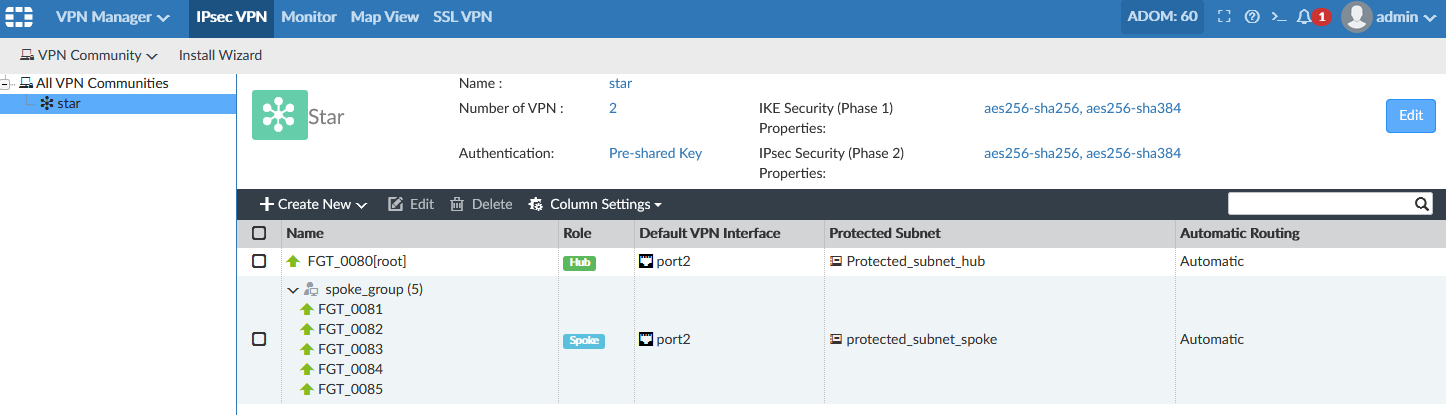
Task: Check the FGT_0080[root] row checkbox
Action: (x=259, y=261)
